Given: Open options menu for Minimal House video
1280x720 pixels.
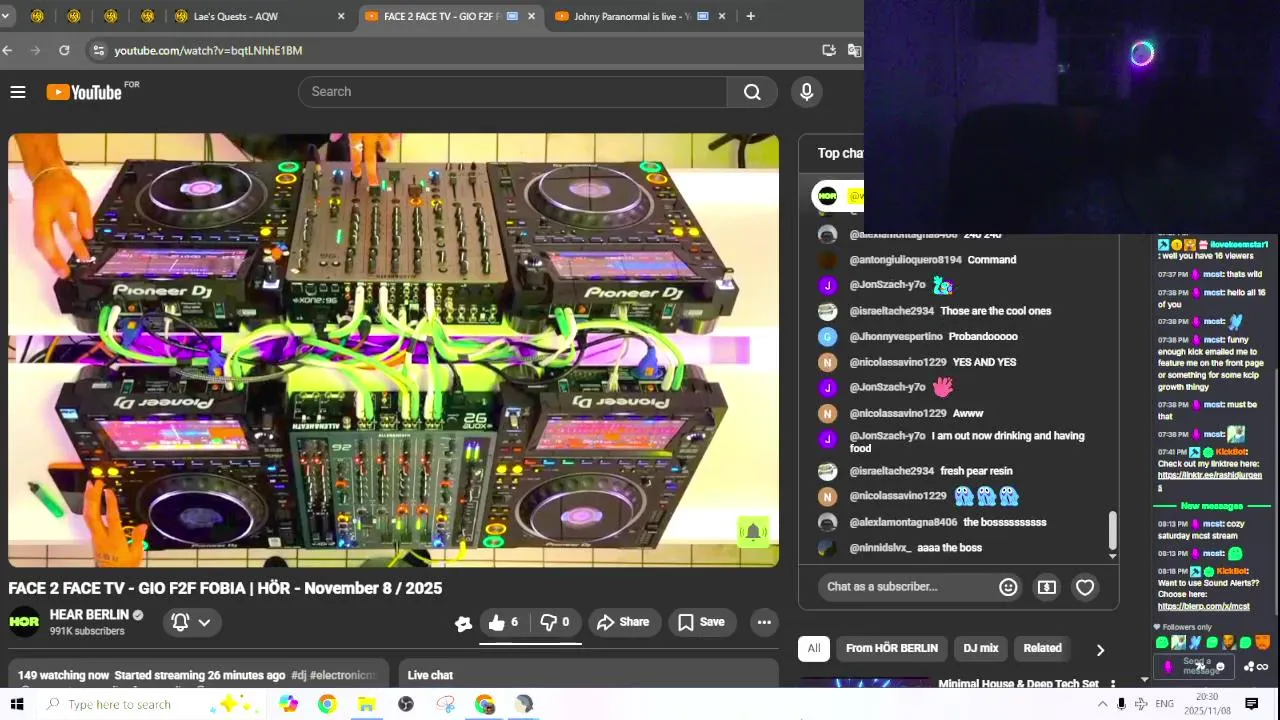Looking at the screenshot, I should 1112,685.
